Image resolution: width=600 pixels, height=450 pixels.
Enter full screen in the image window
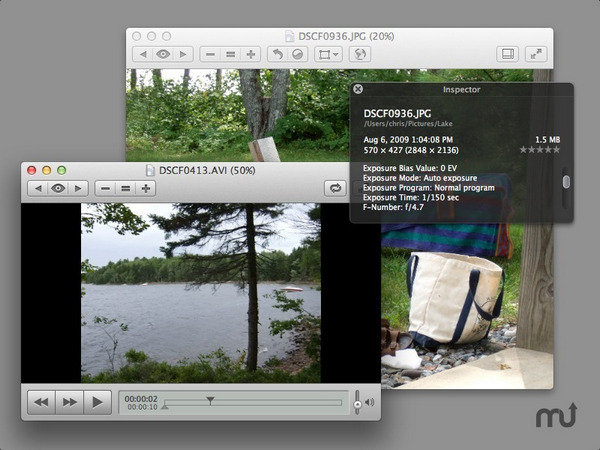[x=537, y=54]
